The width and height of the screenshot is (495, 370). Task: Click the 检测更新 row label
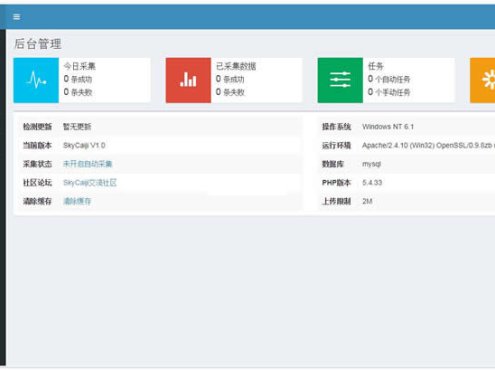pyautogui.click(x=37, y=127)
